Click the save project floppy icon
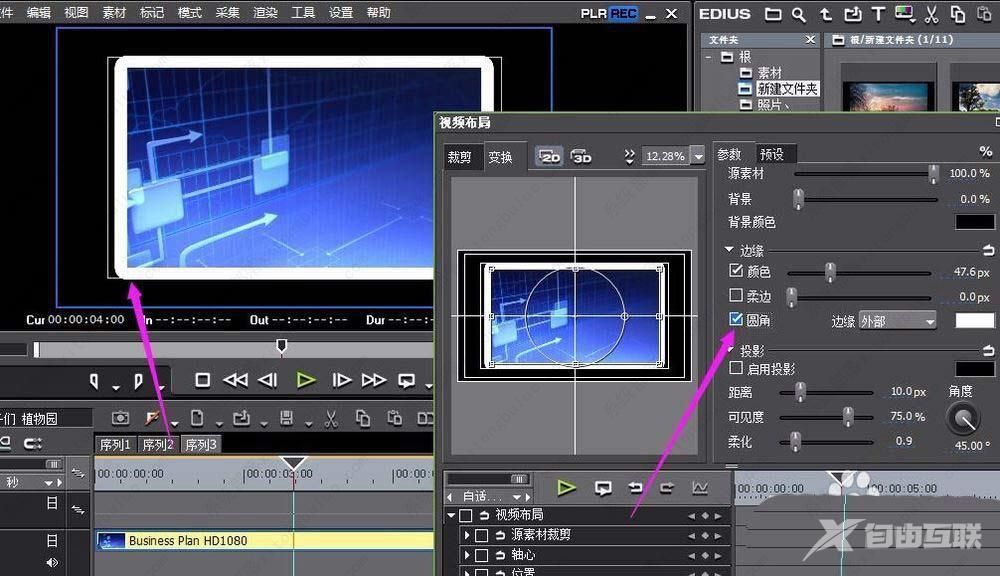Viewport: 1000px width, 576px height. [286, 418]
